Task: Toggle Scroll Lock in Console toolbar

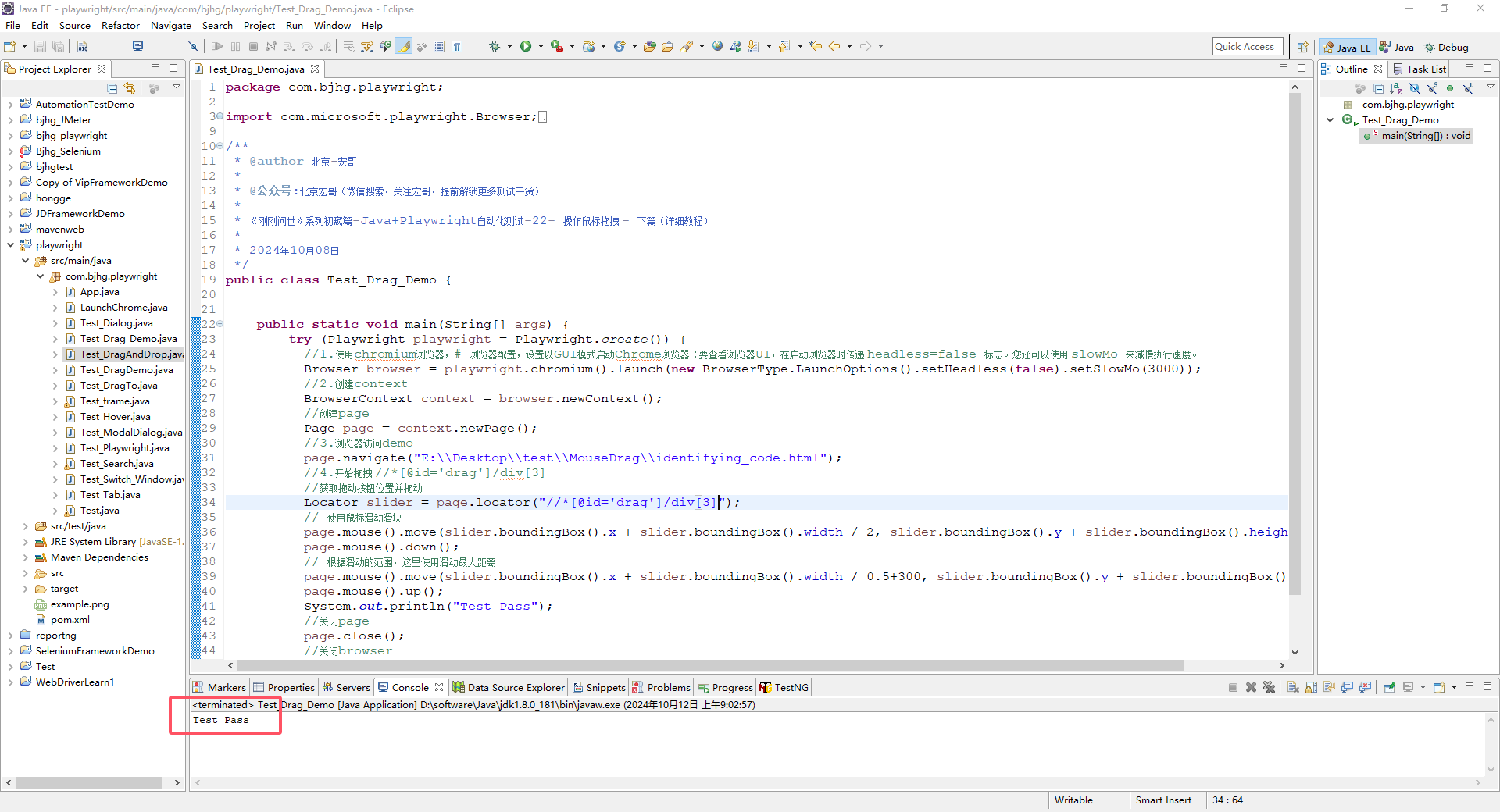Action: coord(1311,687)
